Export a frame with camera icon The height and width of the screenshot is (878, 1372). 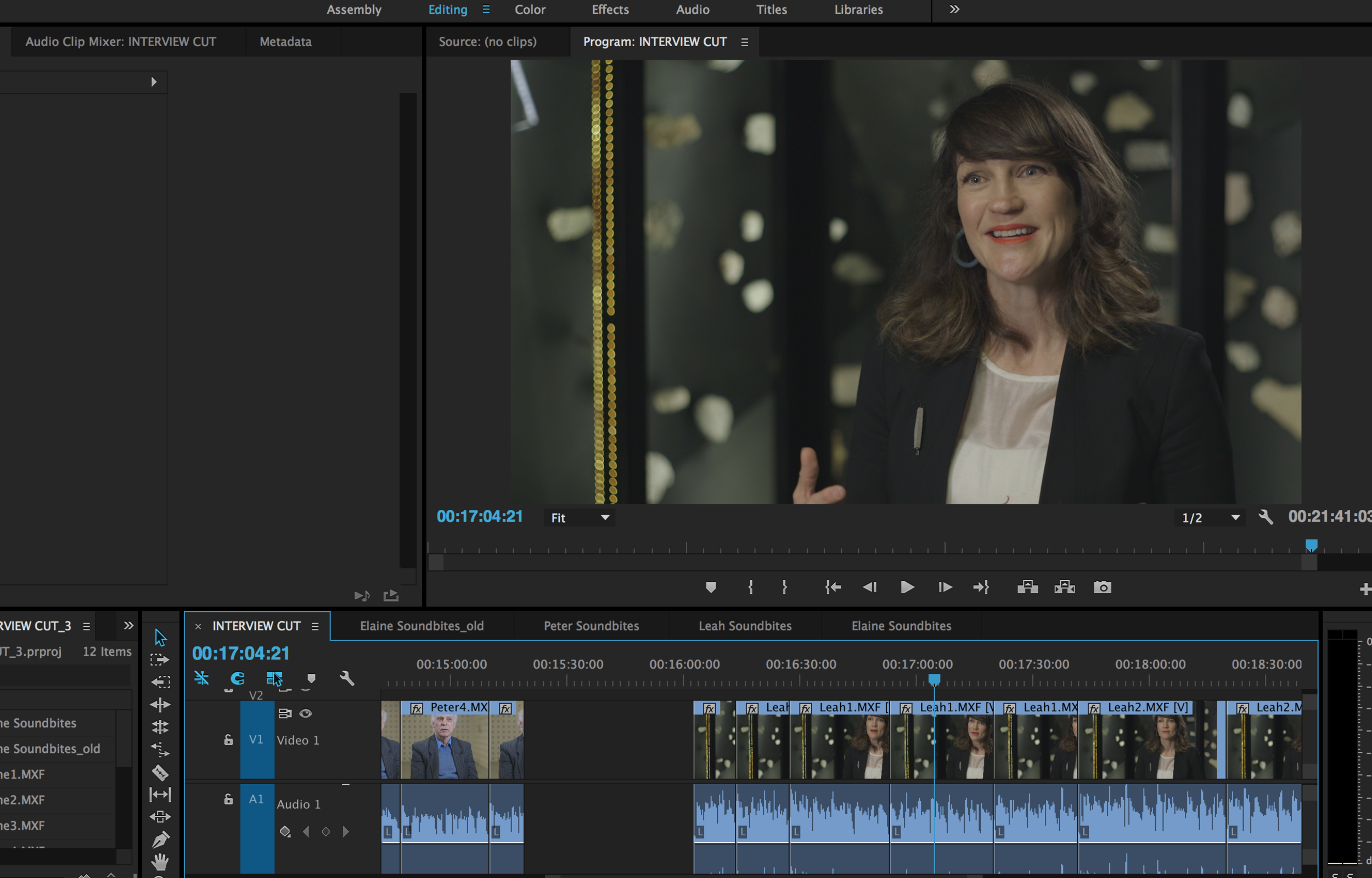(x=1103, y=587)
